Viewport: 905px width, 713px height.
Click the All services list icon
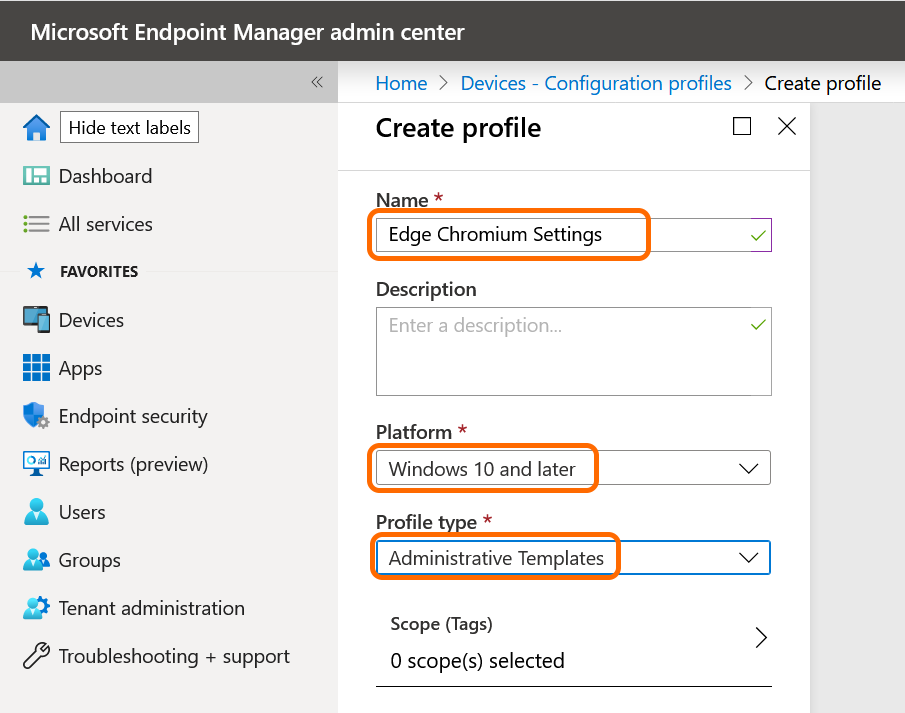click(x=36, y=224)
